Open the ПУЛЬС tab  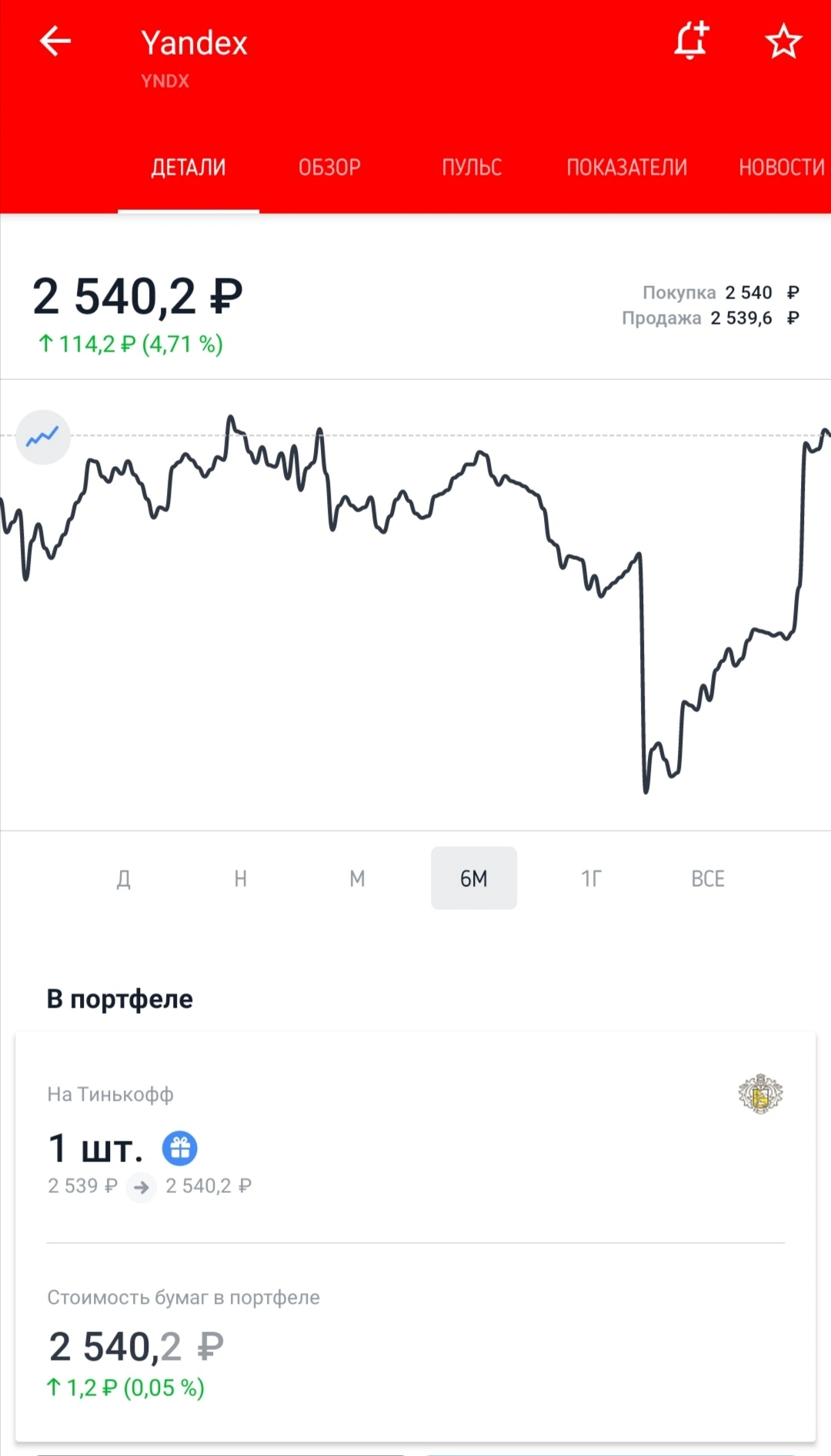pyautogui.click(x=472, y=168)
